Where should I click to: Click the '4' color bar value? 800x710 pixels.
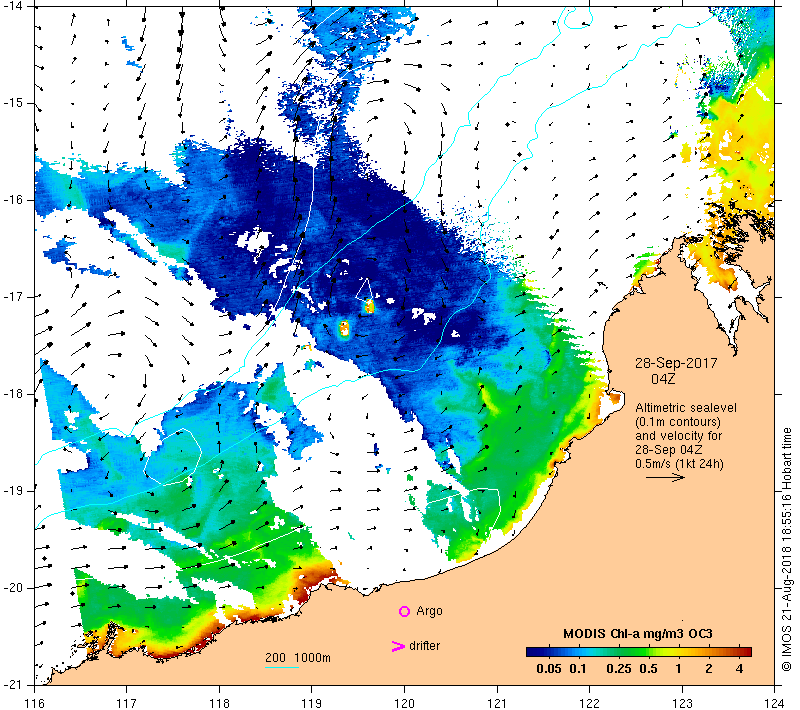point(739,669)
